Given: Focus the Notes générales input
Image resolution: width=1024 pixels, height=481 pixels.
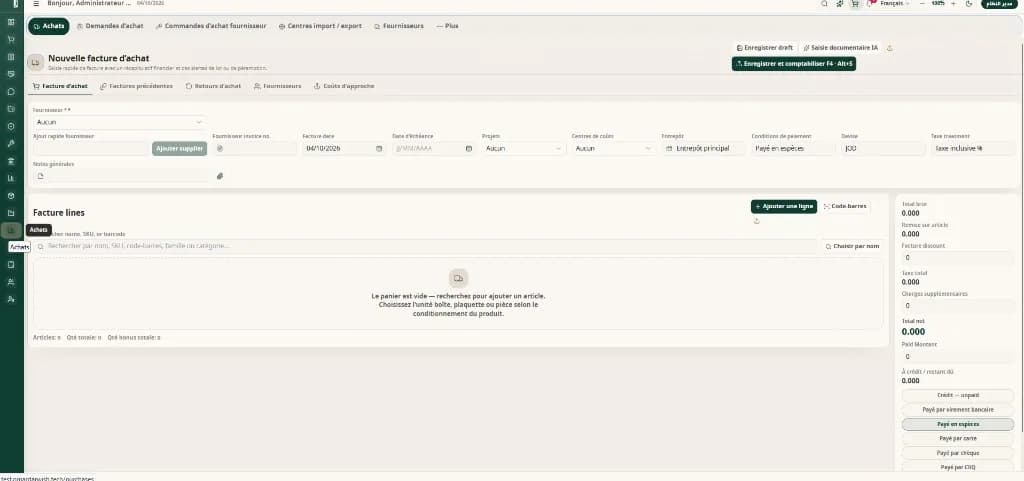Looking at the screenshot, I should click(121, 176).
